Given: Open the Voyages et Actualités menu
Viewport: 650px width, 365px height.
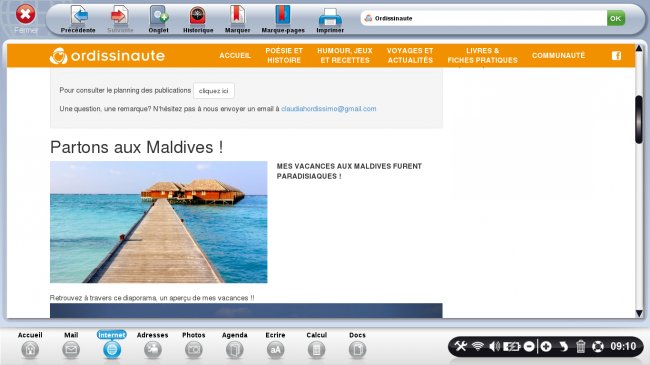Looking at the screenshot, I should pyautogui.click(x=410, y=55).
